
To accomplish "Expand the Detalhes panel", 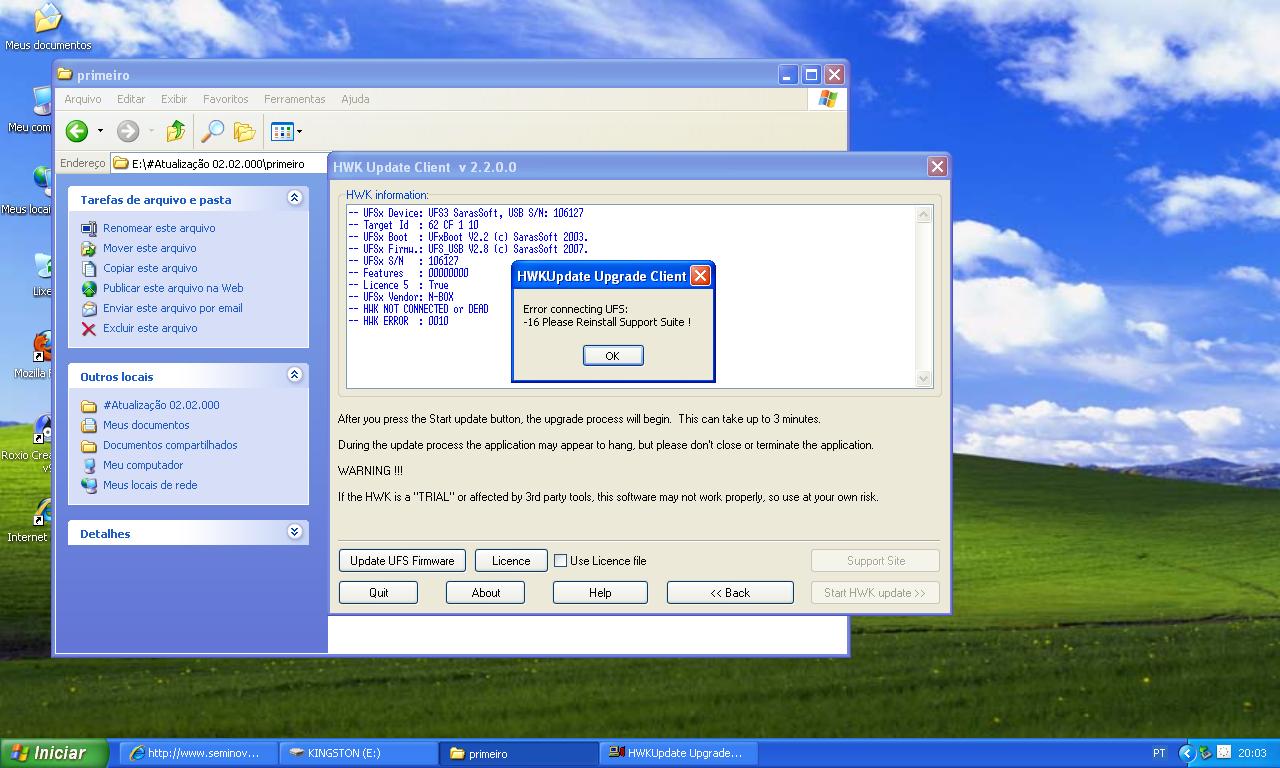I will click(x=294, y=532).
